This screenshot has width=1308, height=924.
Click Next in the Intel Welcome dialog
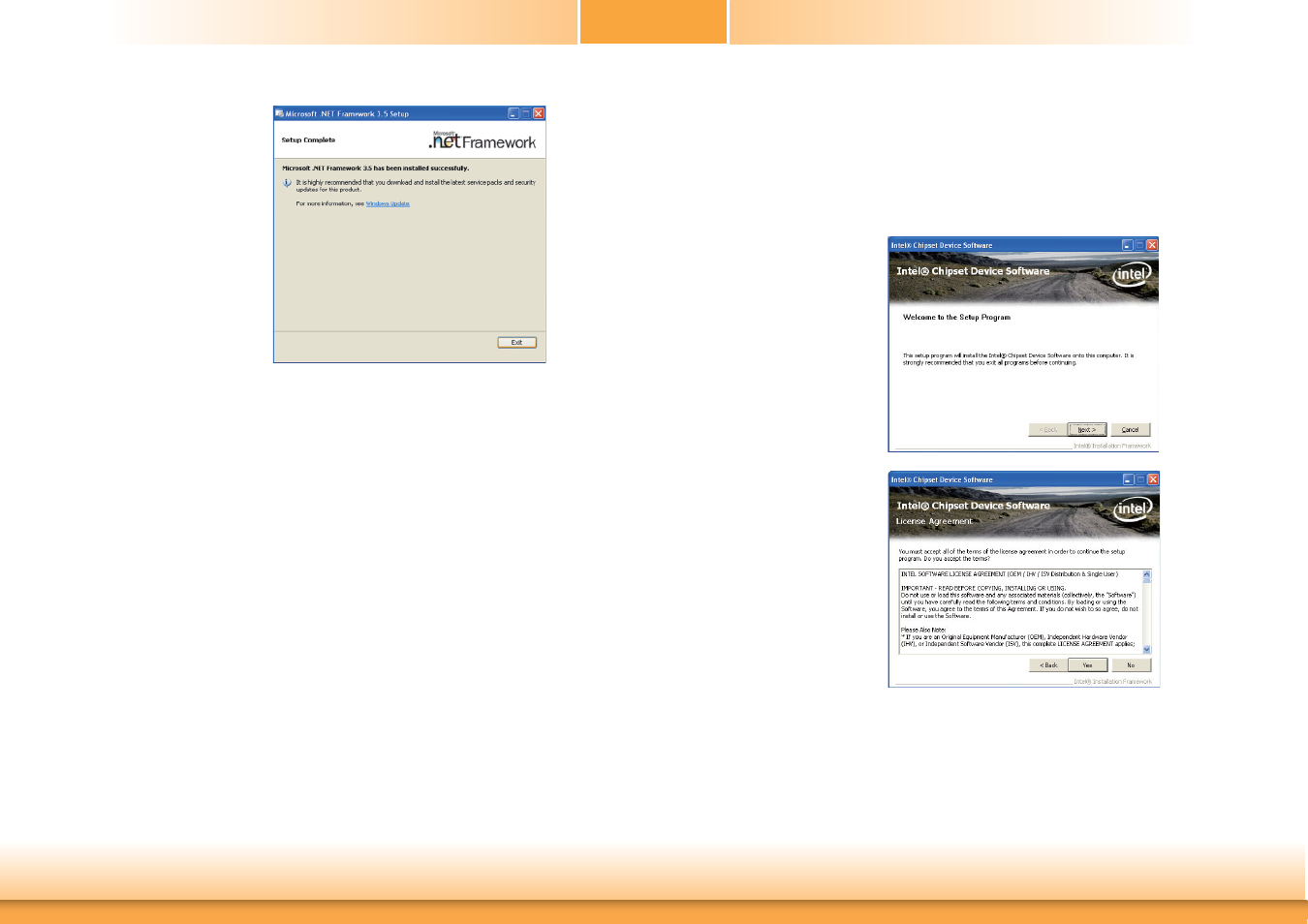coord(1087,430)
